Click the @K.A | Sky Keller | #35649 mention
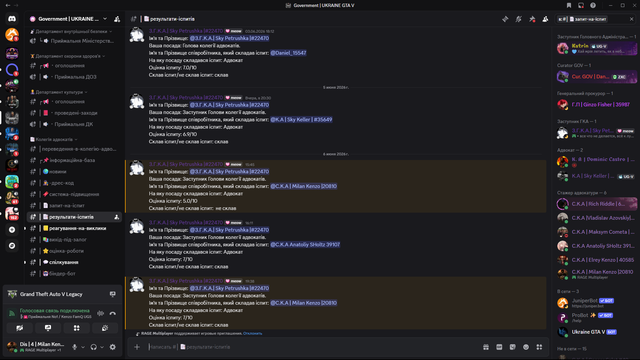 coord(301,120)
